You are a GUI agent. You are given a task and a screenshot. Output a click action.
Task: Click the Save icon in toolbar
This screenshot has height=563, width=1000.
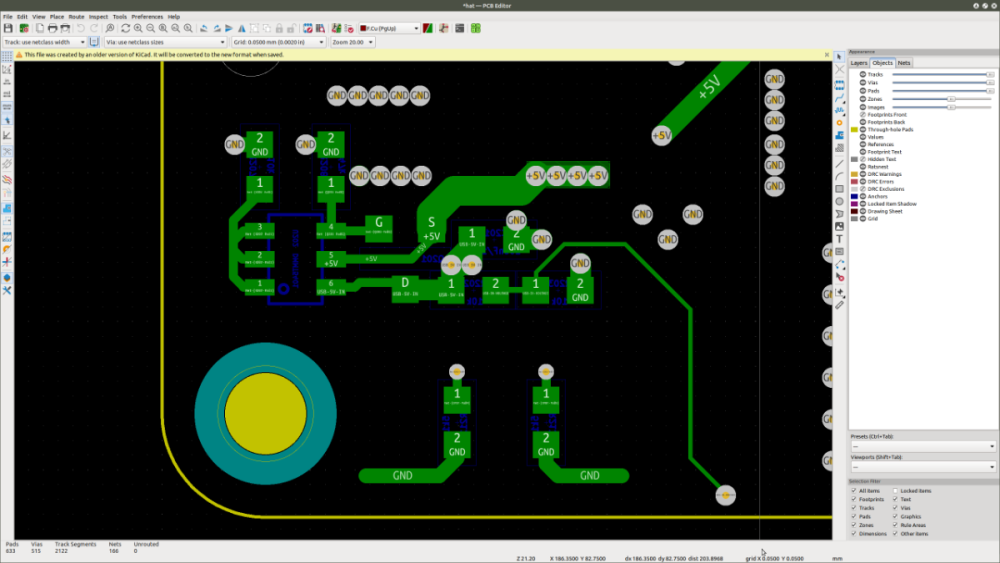[x=8, y=28]
